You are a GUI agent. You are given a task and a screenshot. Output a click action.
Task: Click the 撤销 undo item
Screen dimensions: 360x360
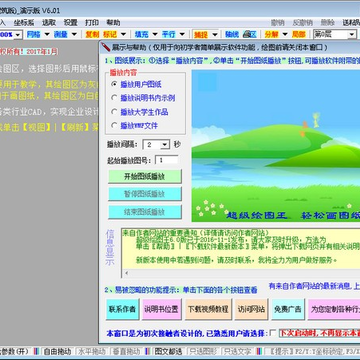pyautogui.click(x=278, y=23)
